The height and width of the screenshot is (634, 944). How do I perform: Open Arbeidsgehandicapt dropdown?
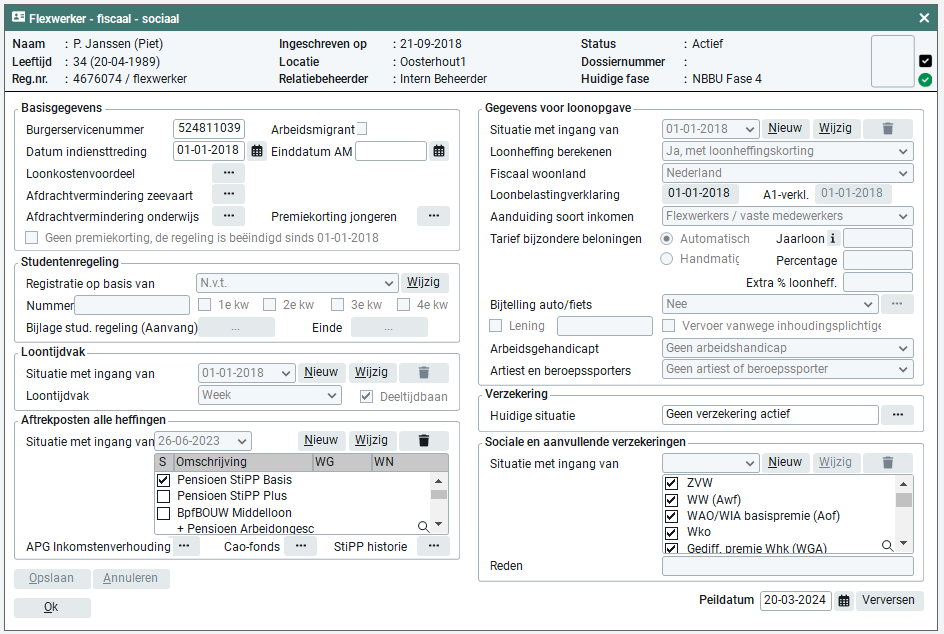point(787,348)
